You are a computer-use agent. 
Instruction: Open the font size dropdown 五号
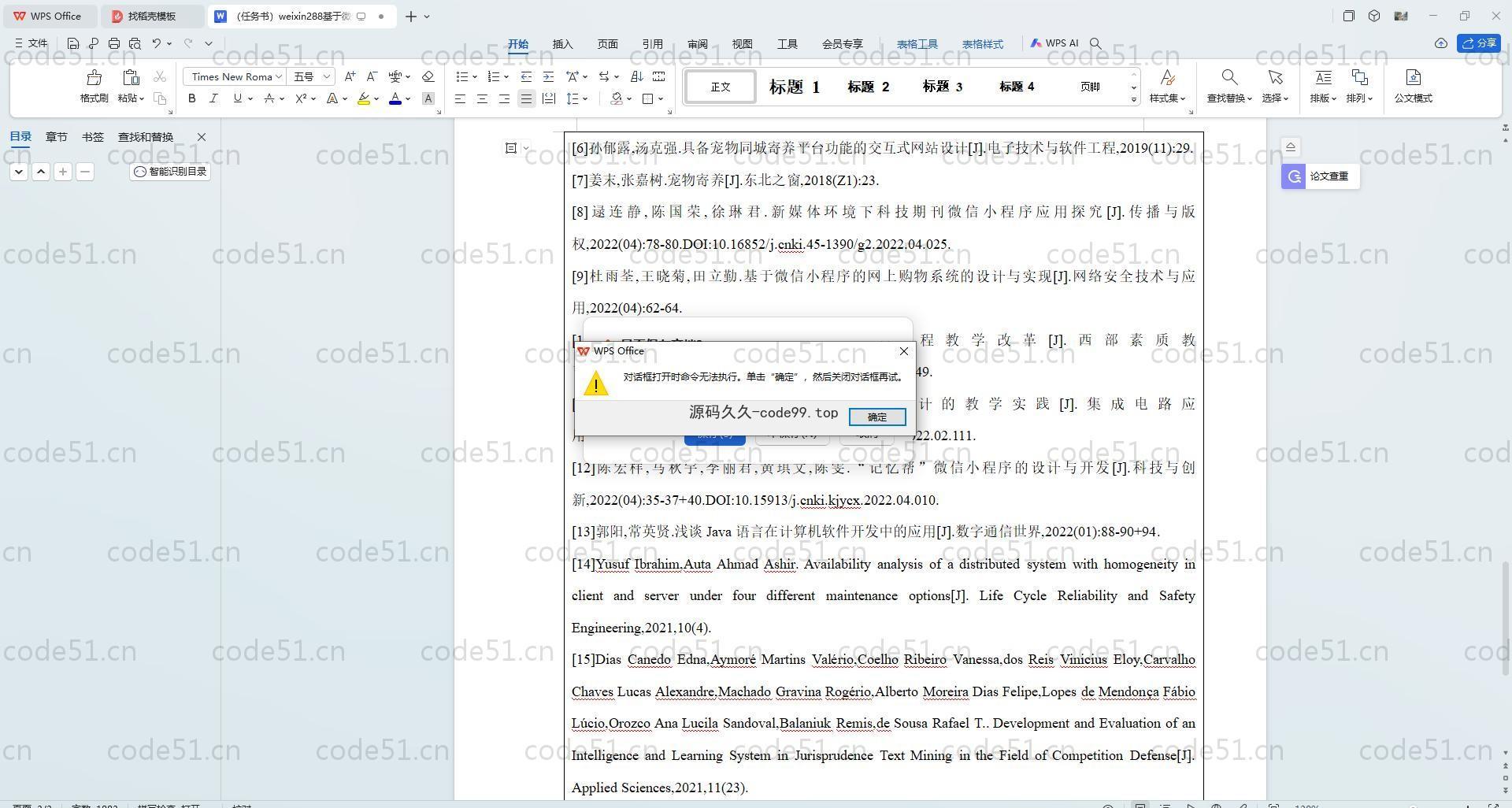click(327, 76)
